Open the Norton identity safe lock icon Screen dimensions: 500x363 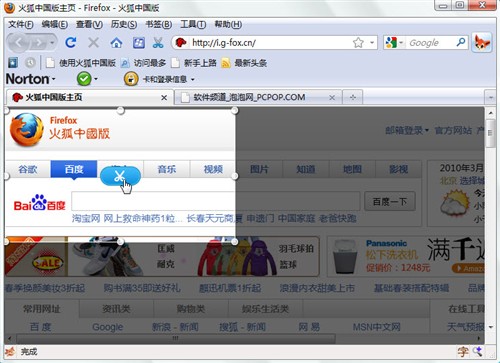(131, 79)
